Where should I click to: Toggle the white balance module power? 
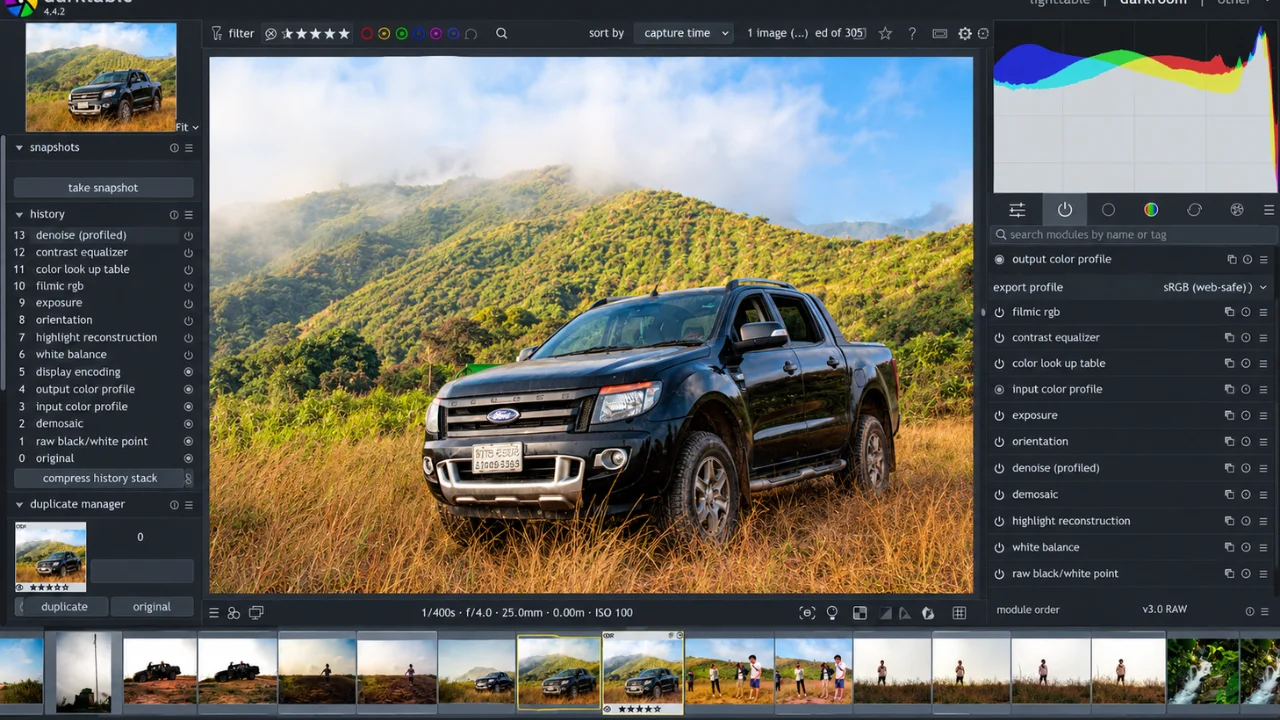[x=999, y=548]
